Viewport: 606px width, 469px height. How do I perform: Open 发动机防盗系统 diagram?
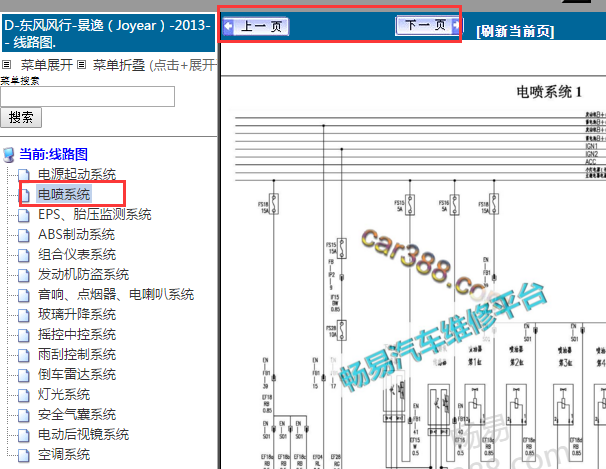pos(83,274)
